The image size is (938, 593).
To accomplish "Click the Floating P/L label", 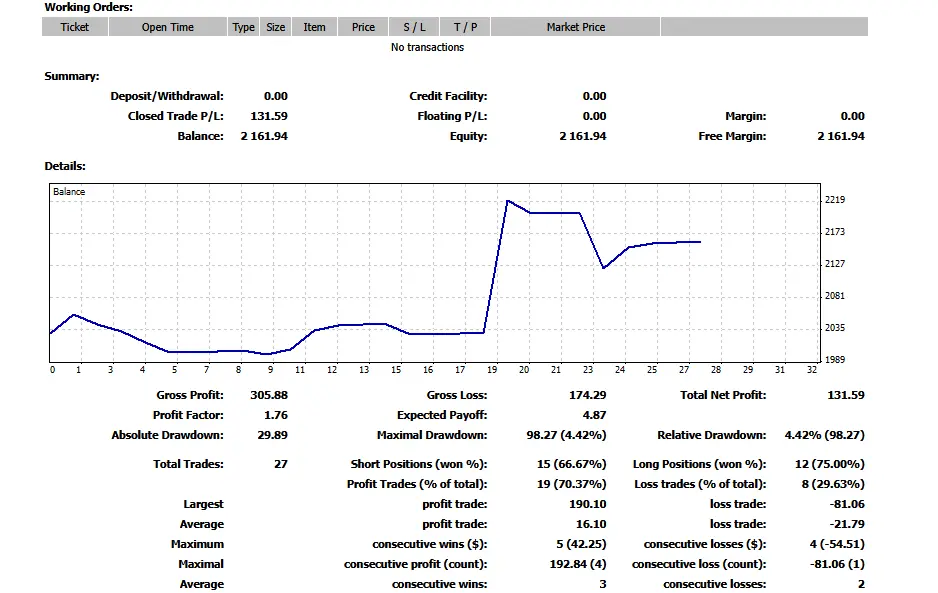I will pos(452,116).
